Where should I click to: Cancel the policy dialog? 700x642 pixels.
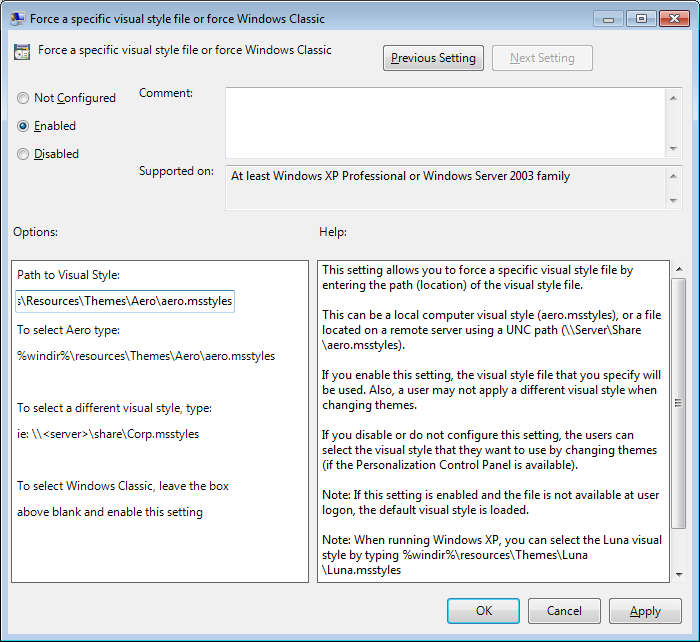(x=564, y=610)
